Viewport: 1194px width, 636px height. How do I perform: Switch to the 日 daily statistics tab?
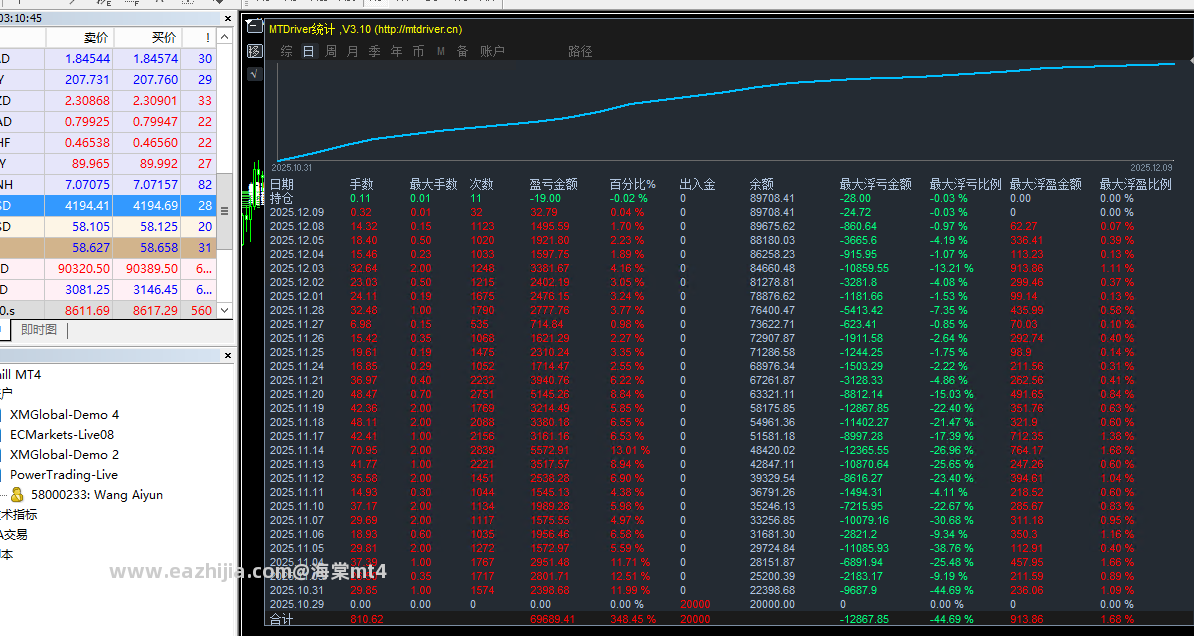(x=308, y=51)
